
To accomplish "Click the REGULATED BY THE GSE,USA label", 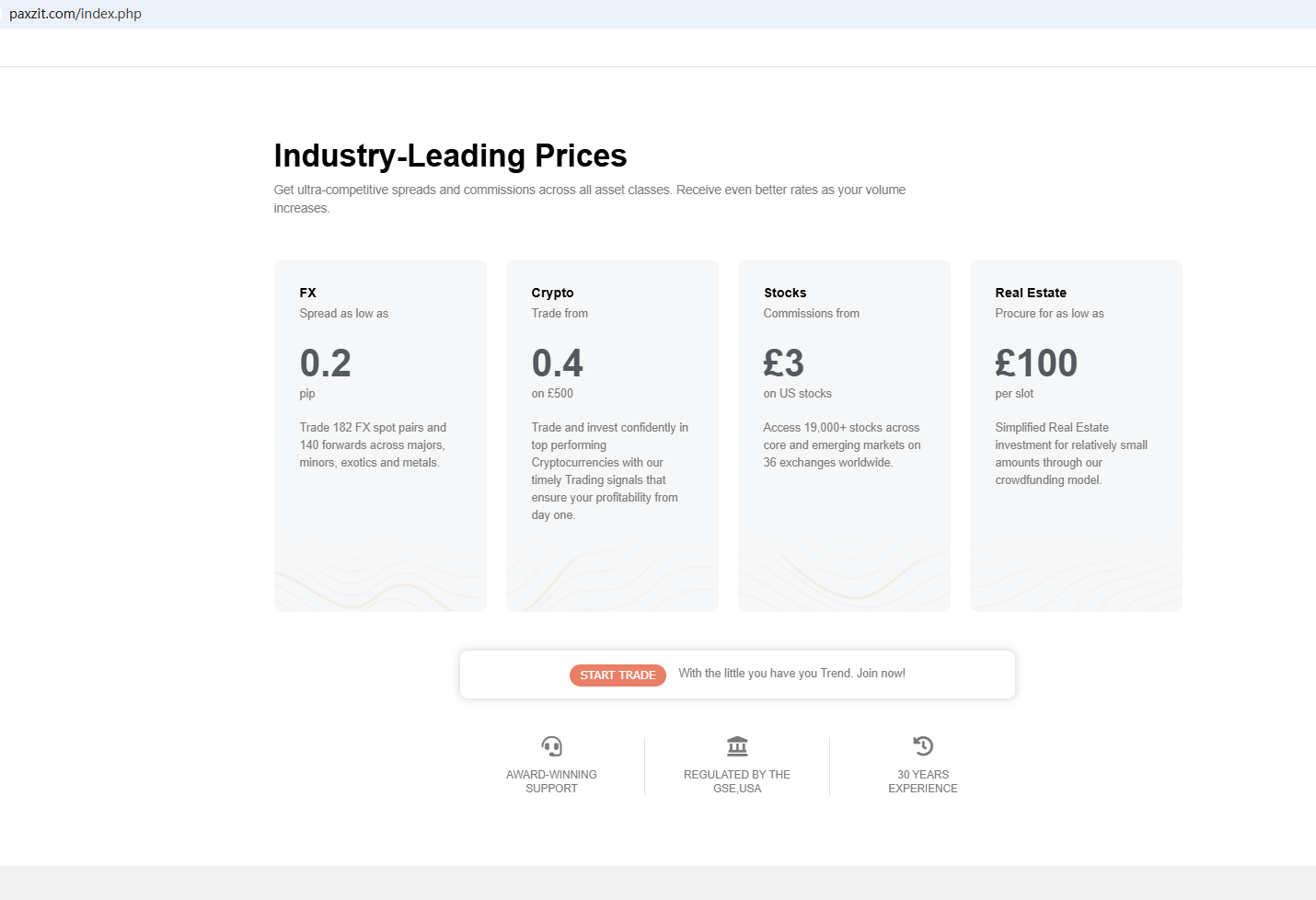I will [x=737, y=781].
